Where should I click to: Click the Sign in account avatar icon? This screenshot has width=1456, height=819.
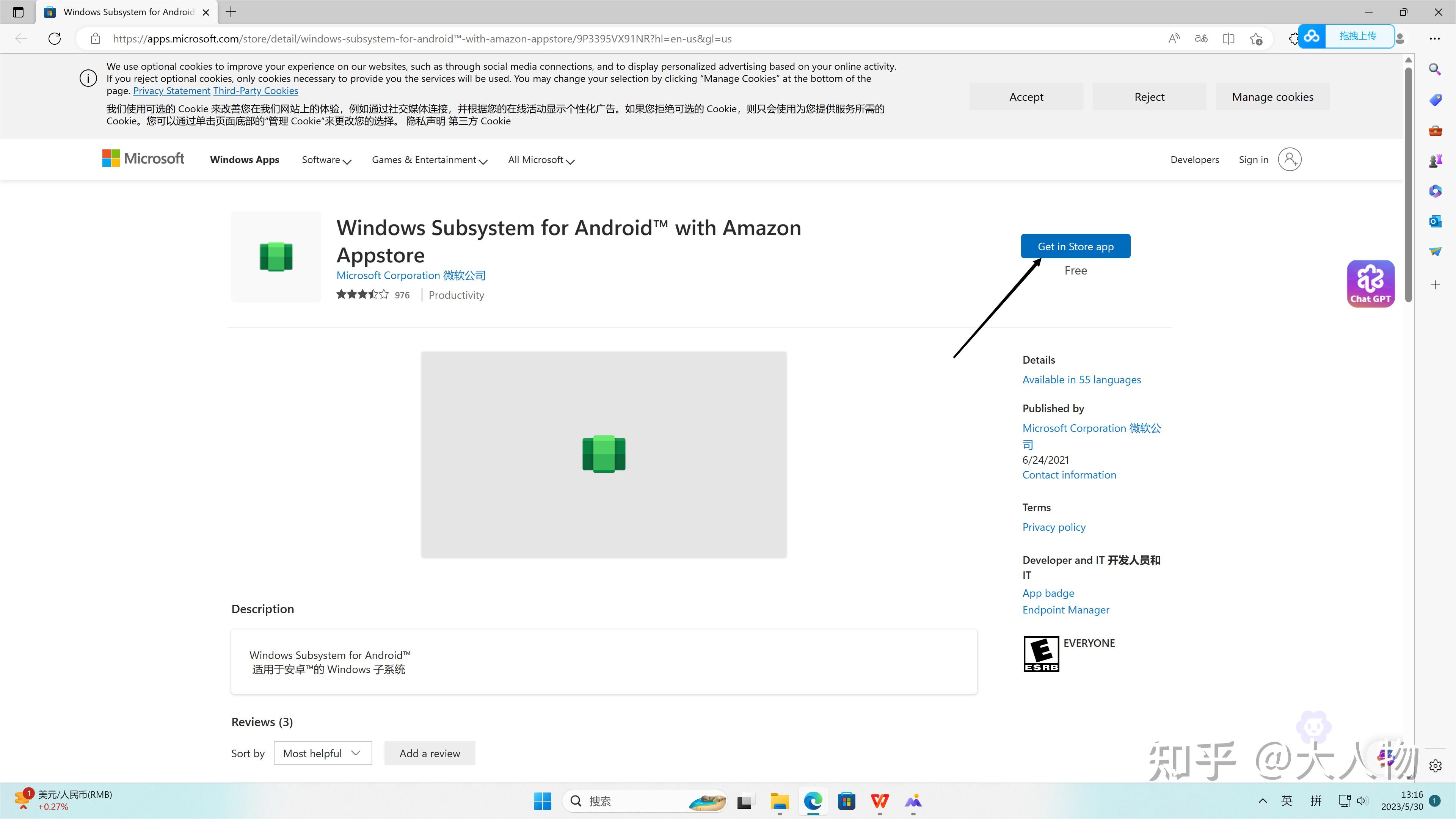pos(1289,159)
